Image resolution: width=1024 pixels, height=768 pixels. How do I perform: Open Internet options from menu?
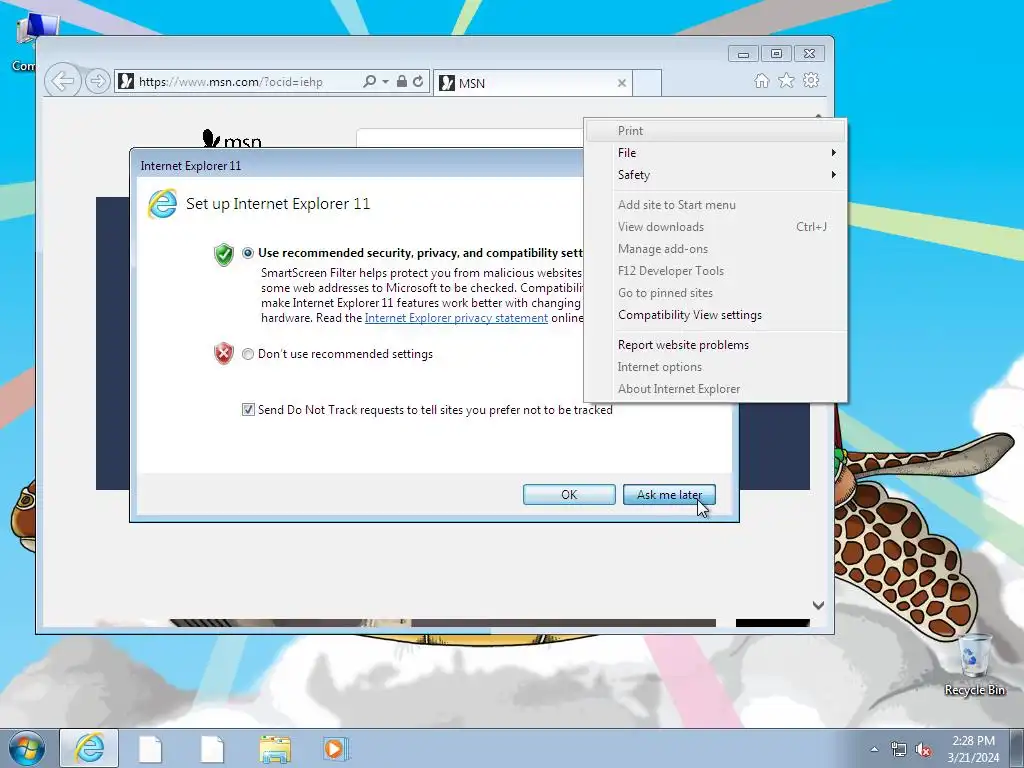[x=716, y=367]
